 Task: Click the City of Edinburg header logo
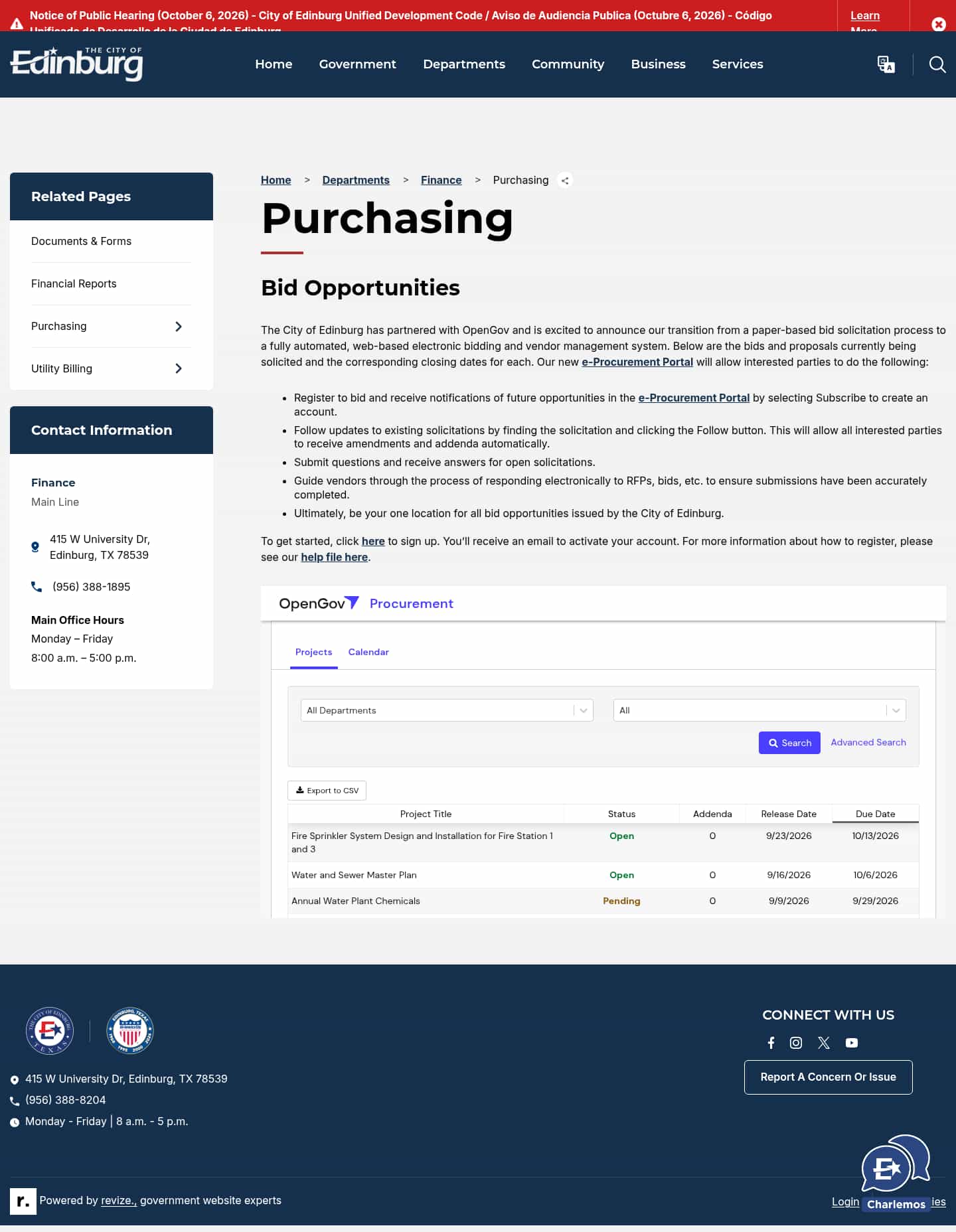(76, 64)
